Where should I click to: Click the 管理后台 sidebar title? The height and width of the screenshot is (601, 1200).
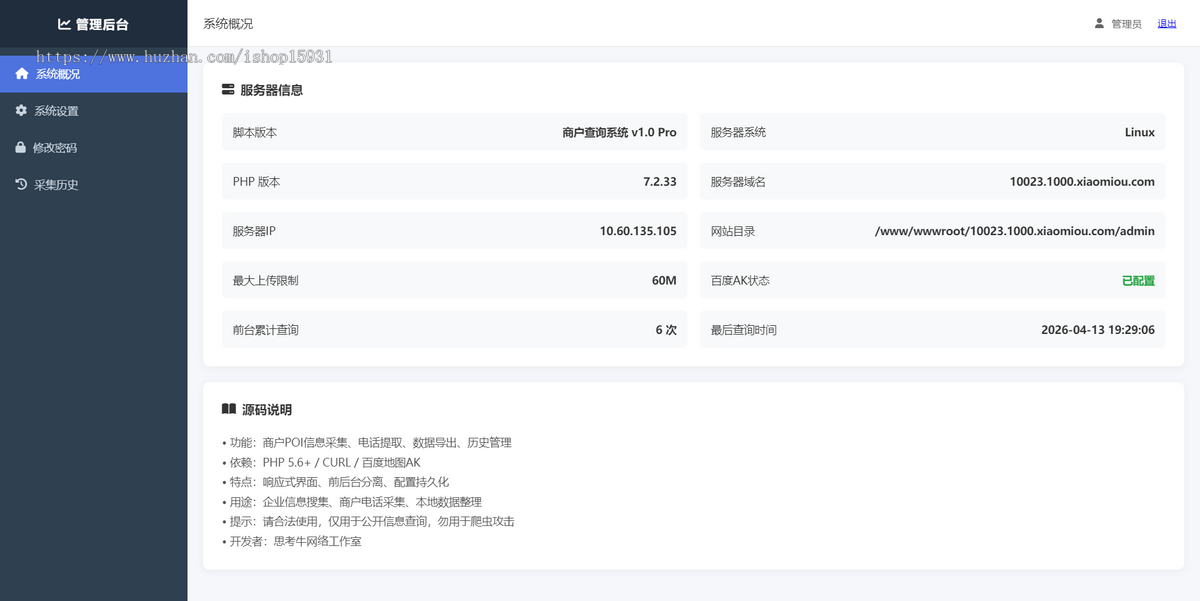click(102, 24)
